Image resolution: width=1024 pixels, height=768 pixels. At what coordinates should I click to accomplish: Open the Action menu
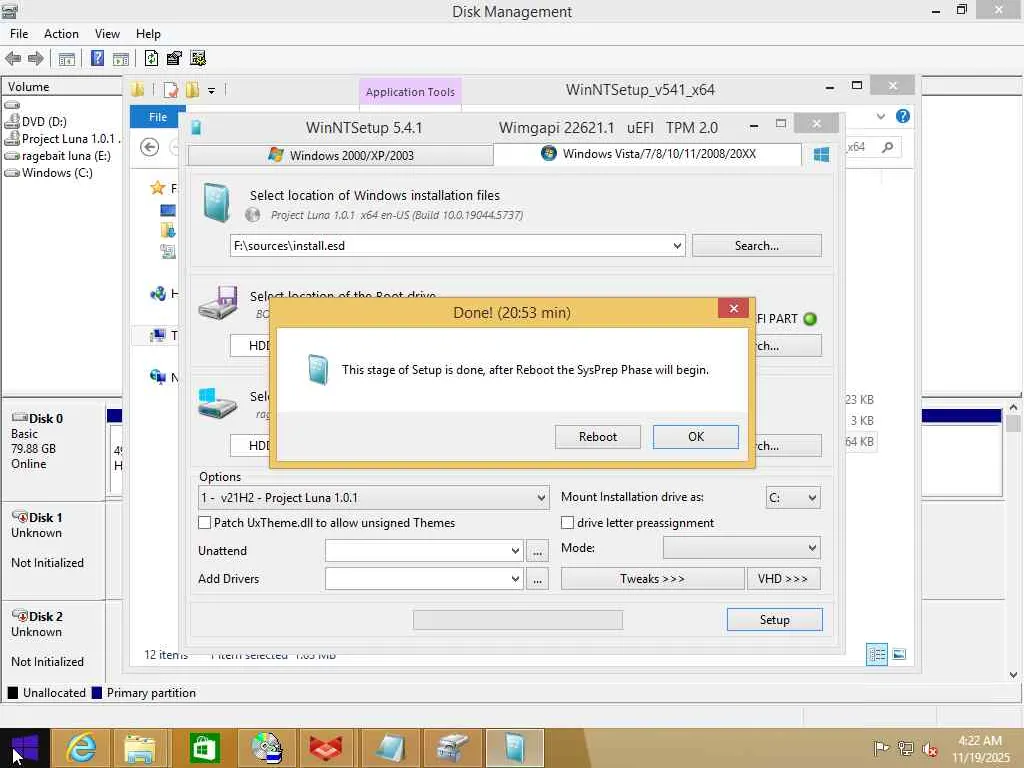coord(61,34)
